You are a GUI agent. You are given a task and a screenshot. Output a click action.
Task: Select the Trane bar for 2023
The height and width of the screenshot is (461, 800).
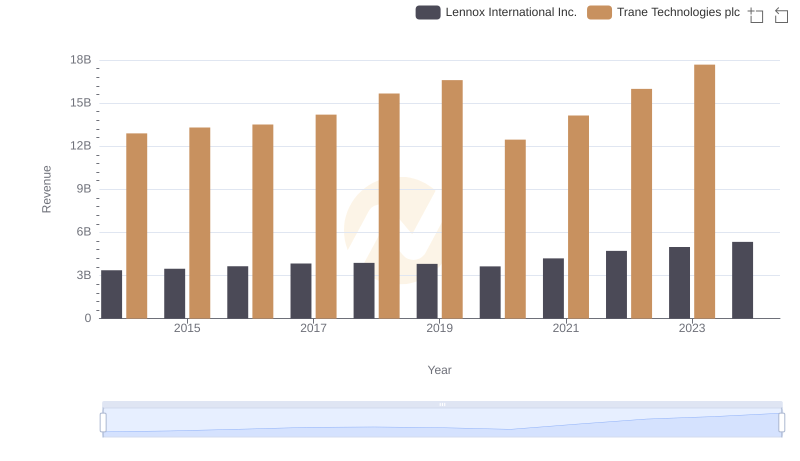pyautogui.click(x=704, y=191)
